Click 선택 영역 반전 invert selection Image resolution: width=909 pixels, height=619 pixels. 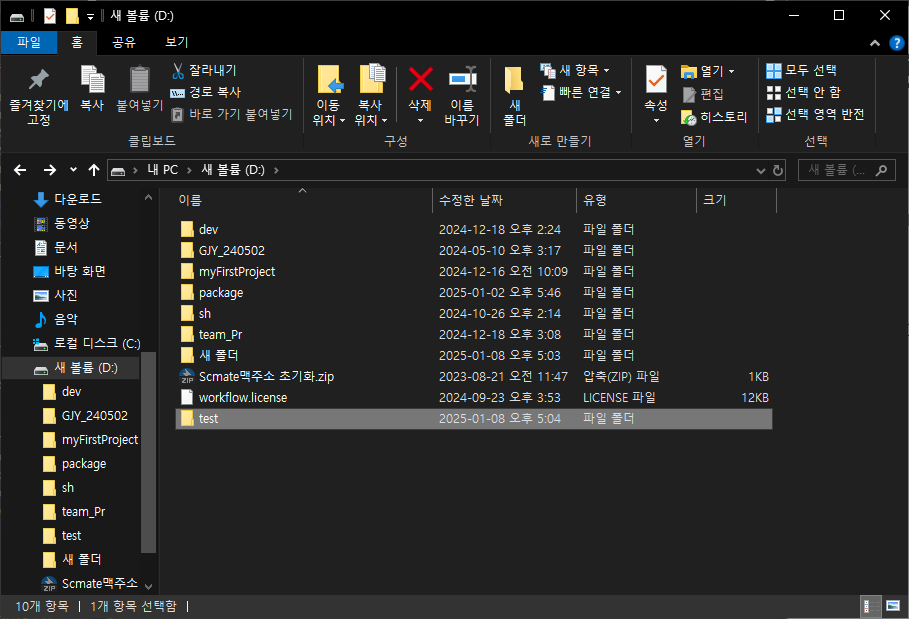click(815, 114)
